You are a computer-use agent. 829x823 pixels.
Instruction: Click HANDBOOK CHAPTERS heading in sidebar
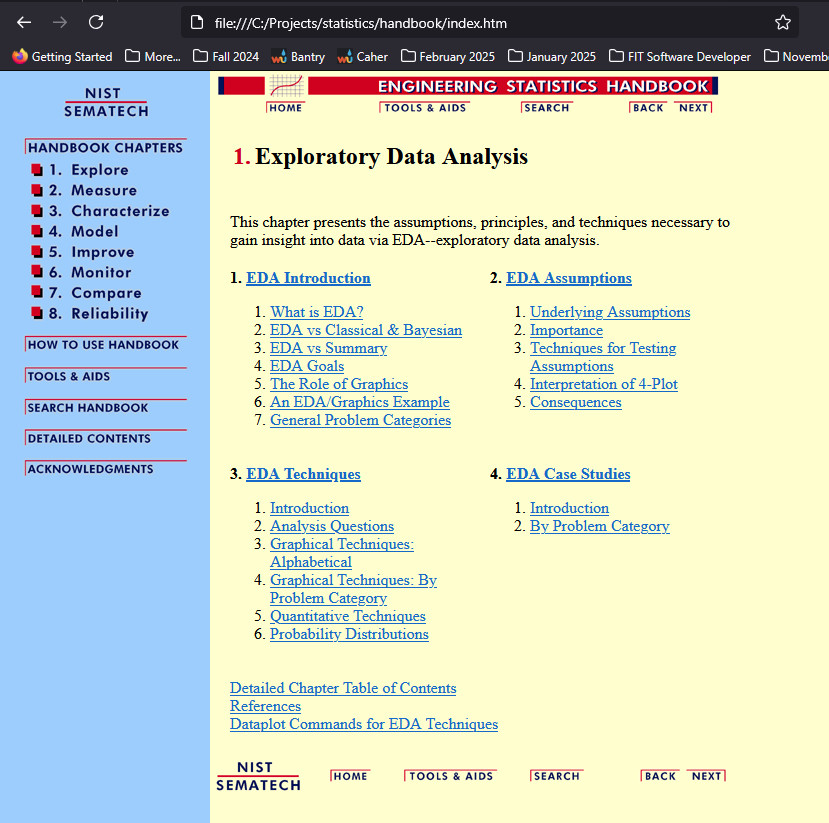105,147
